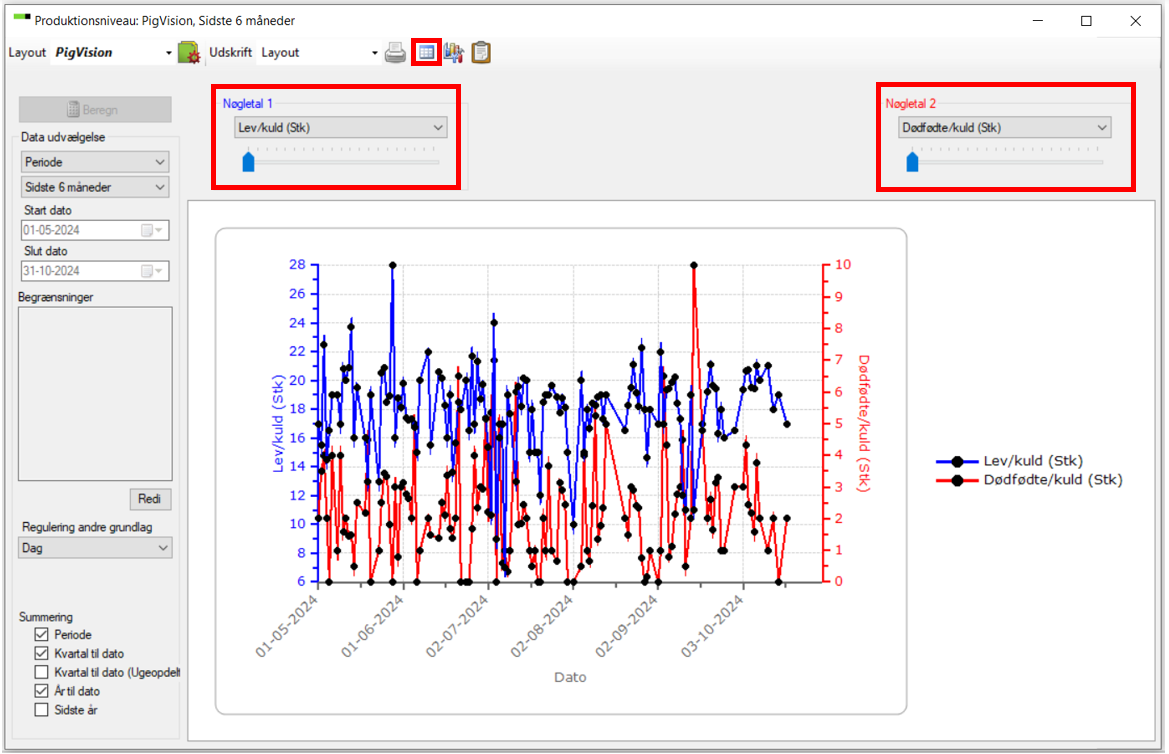Expand the Sidste 6 måneder dropdown
The image size is (1169, 754).
pos(95,187)
